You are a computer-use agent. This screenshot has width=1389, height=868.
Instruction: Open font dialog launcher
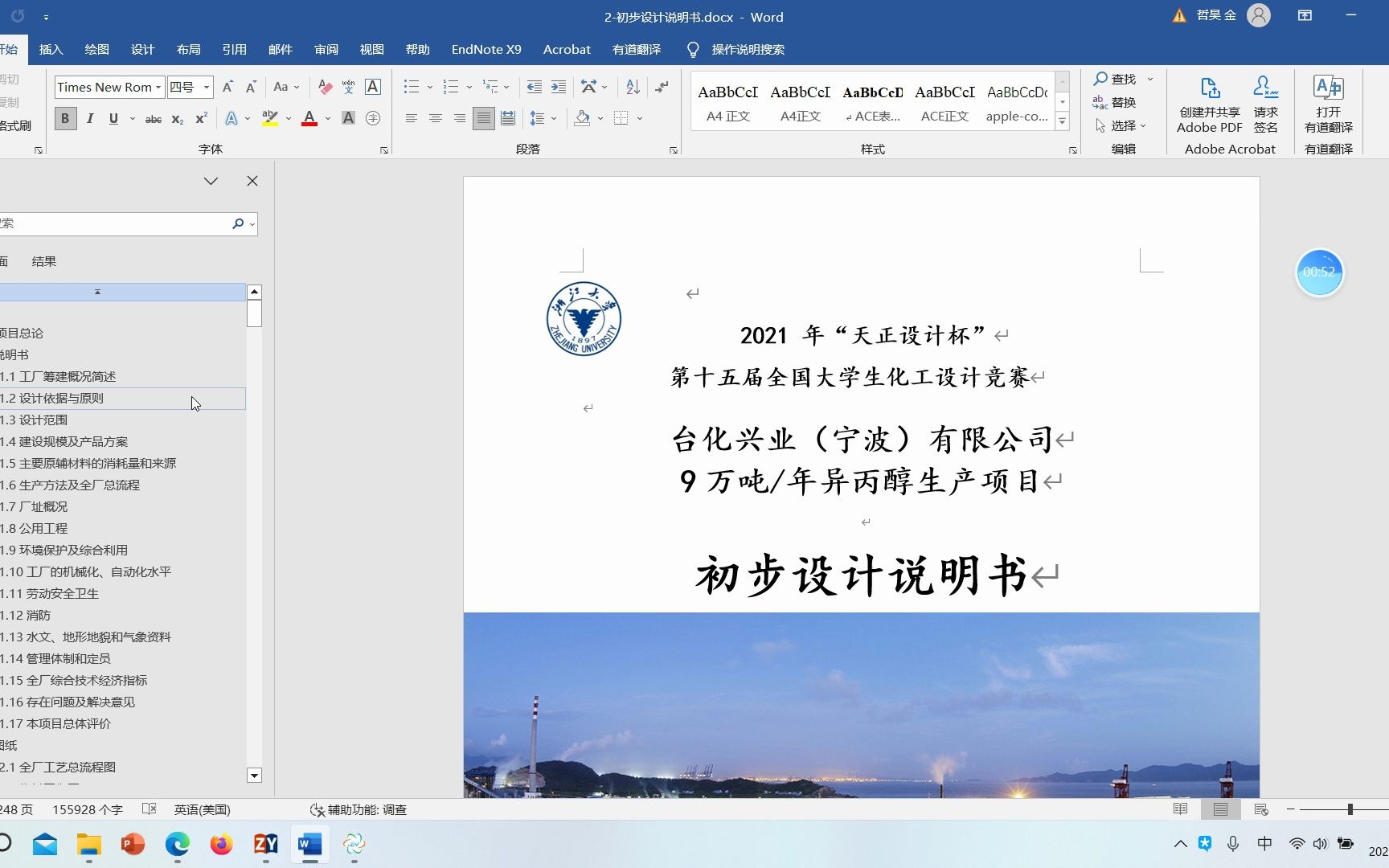click(383, 150)
